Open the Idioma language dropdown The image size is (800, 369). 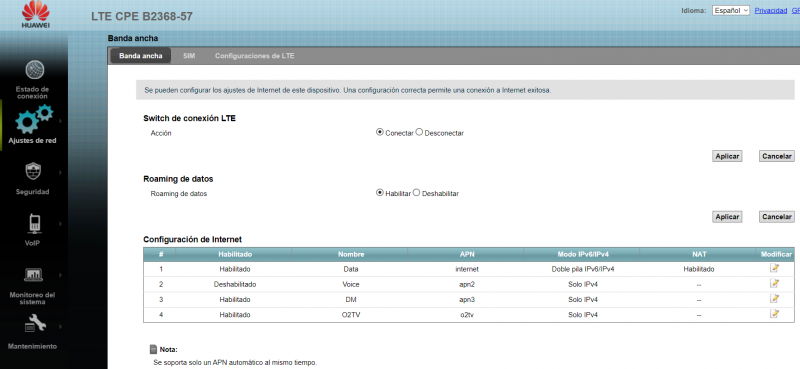pos(731,10)
